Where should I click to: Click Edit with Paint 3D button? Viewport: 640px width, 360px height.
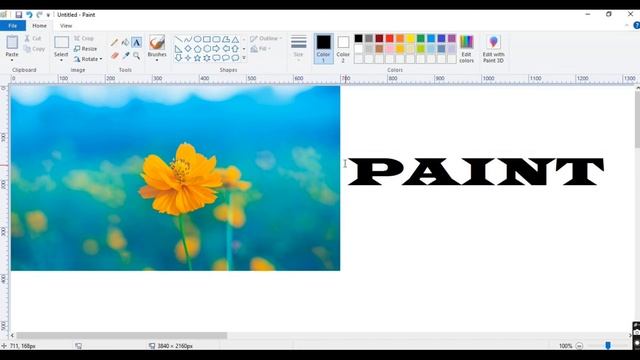tap(493, 49)
